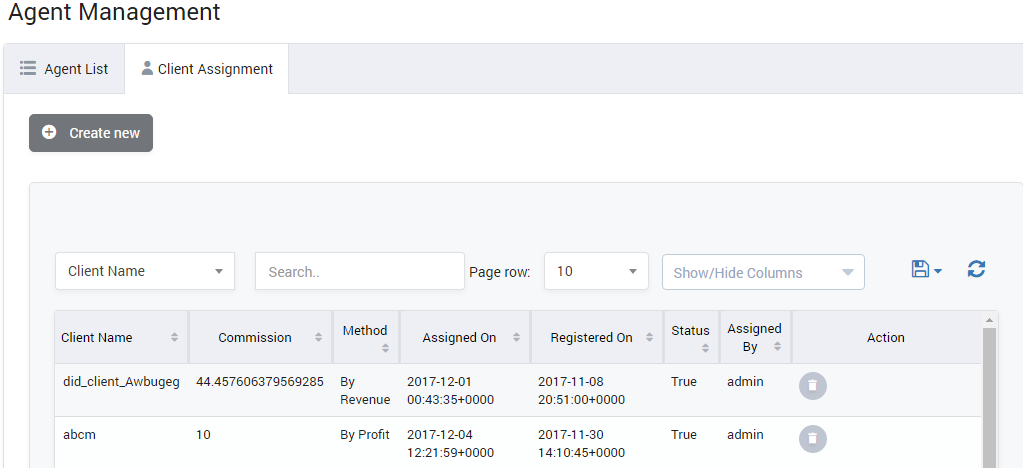1023x468 pixels.
Task: Sort by Assigned By column arrows
Action: [x=777, y=346]
